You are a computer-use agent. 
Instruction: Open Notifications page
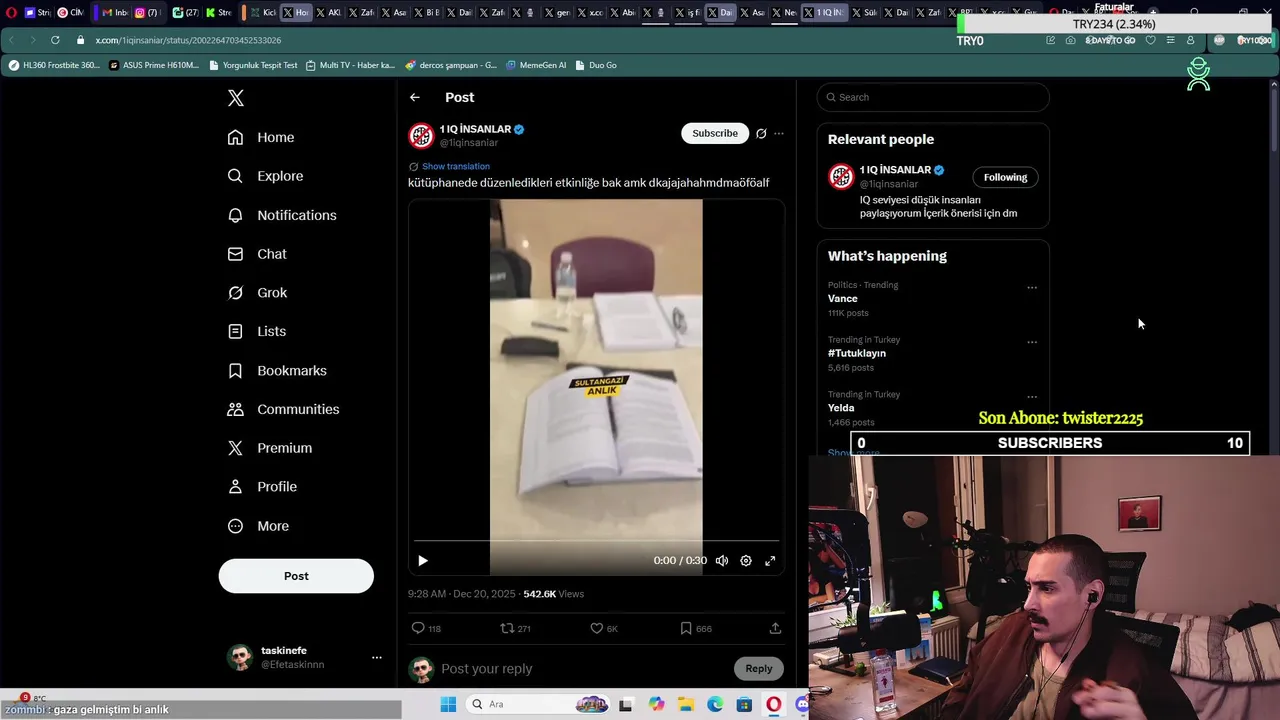[282, 215]
